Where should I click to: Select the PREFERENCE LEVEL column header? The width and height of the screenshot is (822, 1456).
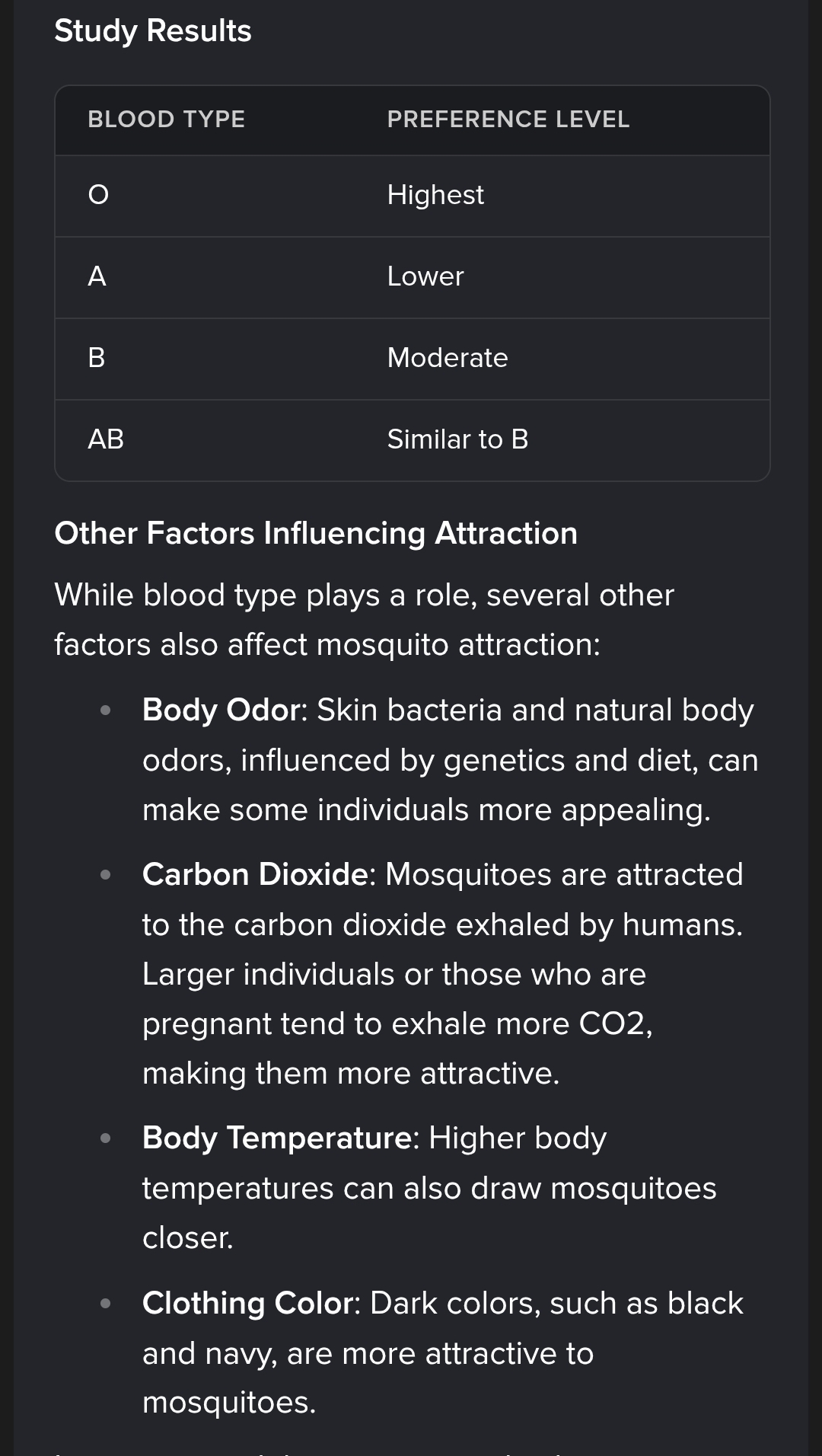[x=508, y=120]
